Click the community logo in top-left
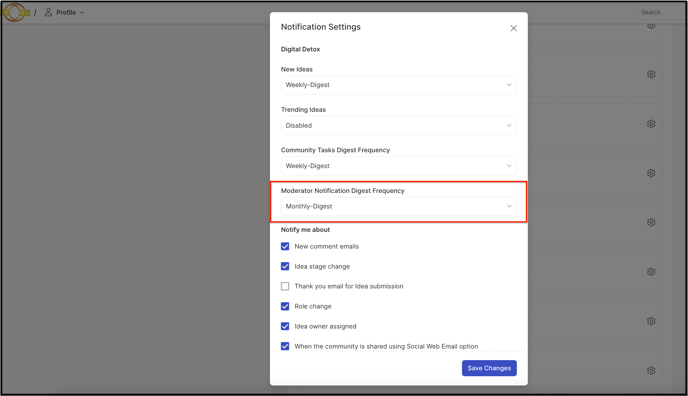This screenshot has width=688, height=396. [15, 12]
